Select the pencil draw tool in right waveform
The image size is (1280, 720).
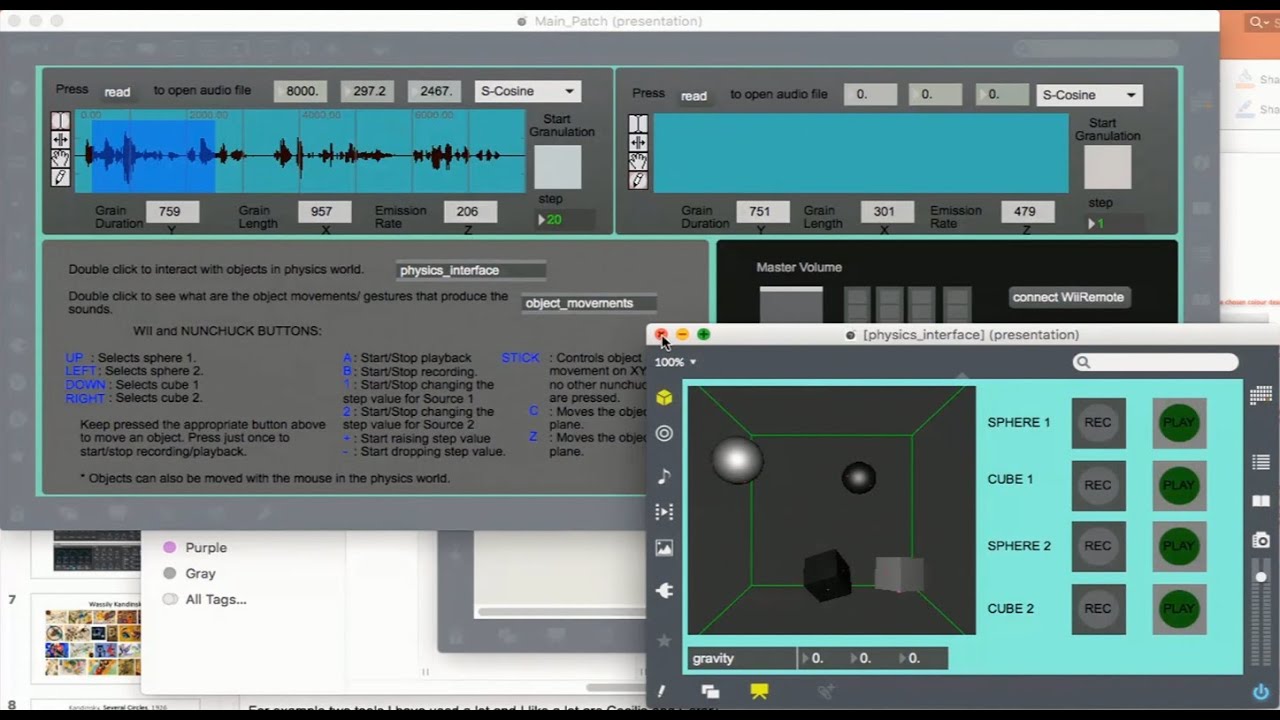tap(637, 180)
